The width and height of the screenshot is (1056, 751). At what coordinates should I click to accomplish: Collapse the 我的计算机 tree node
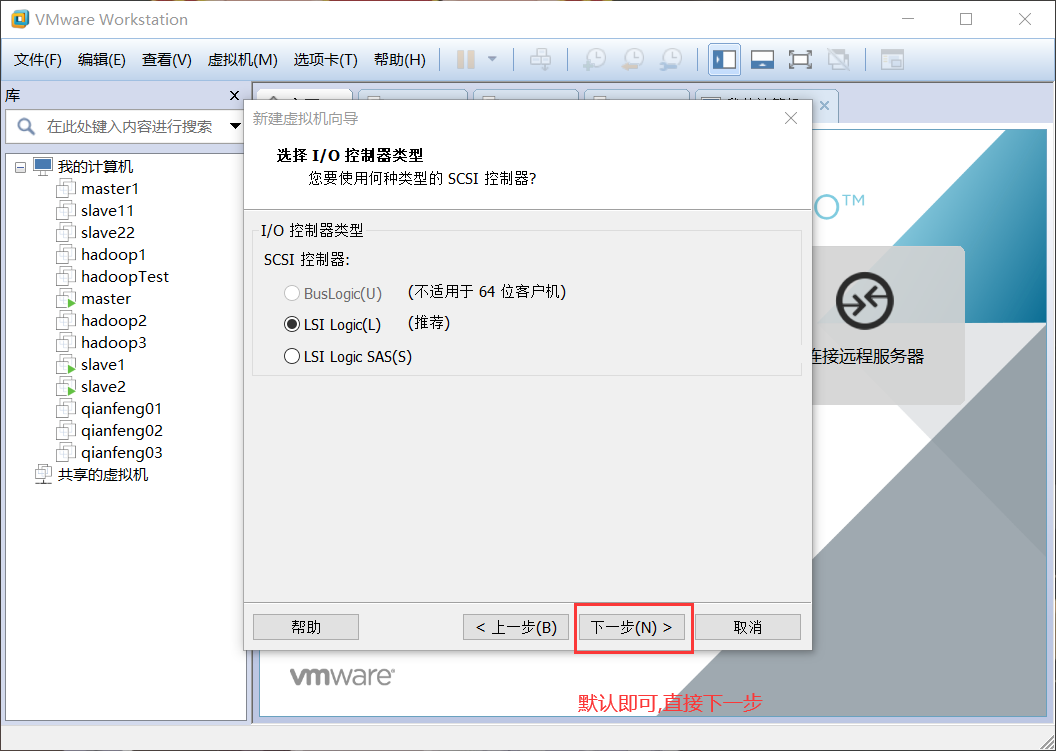20,166
